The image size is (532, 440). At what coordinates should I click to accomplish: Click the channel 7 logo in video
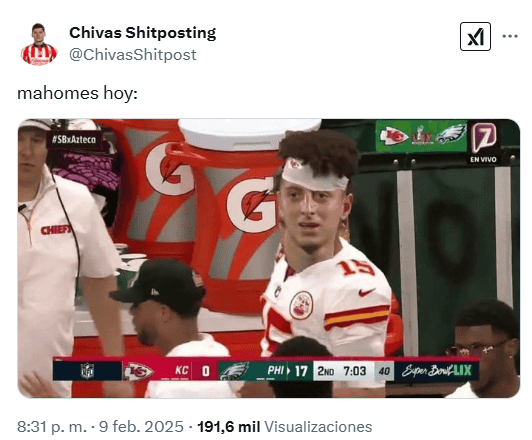[484, 138]
